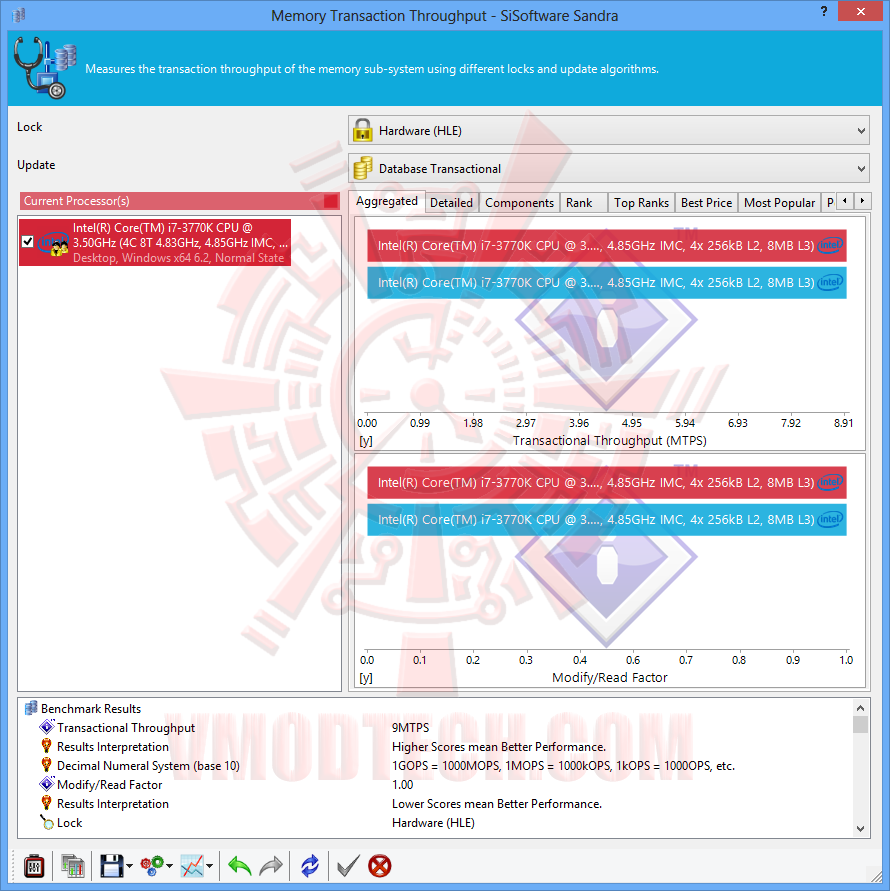The height and width of the screenshot is (891, 890).
Task: Select the Modify/Read Factor result row
Action: (x=435, y=785)
